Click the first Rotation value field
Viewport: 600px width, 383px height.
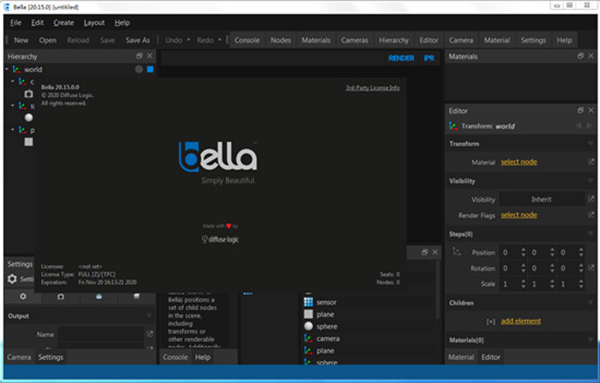pos(510,268)
